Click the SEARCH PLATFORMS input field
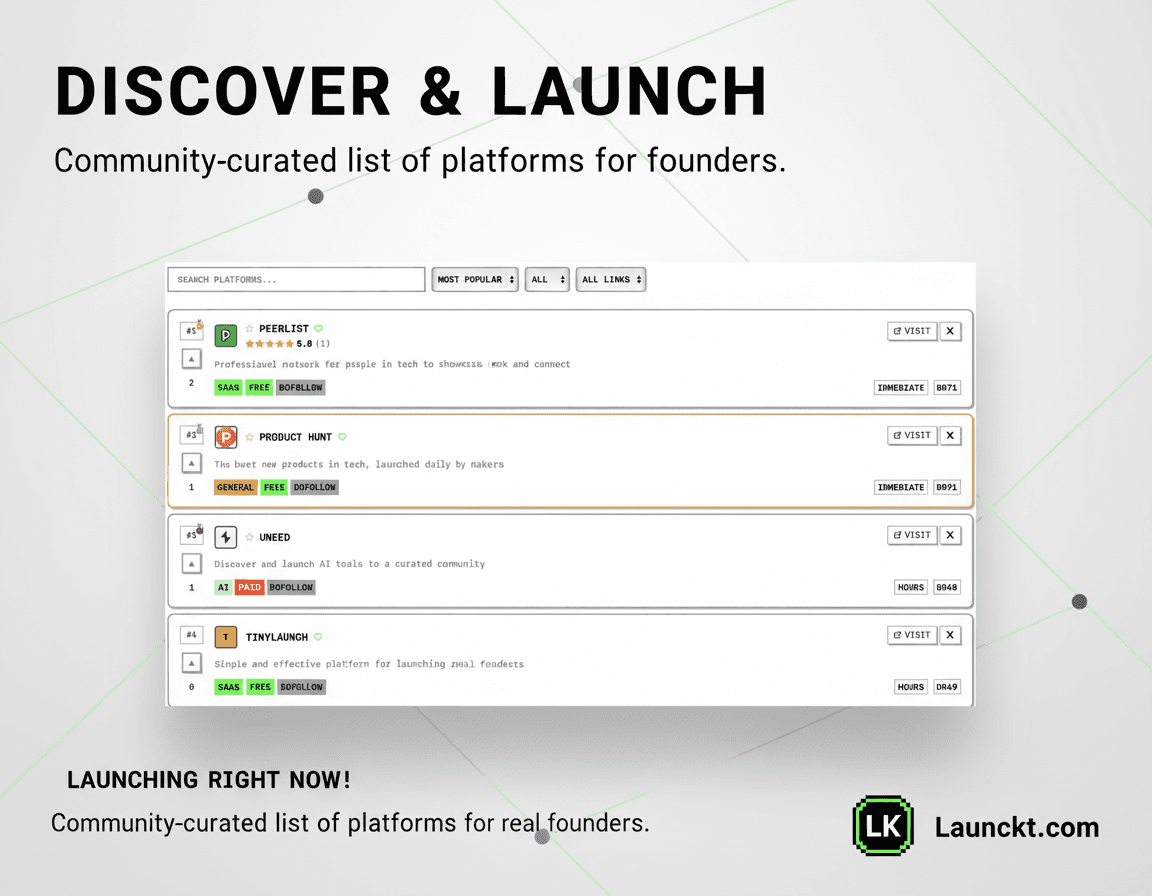Screen dimensions: 1152x896 296,279
